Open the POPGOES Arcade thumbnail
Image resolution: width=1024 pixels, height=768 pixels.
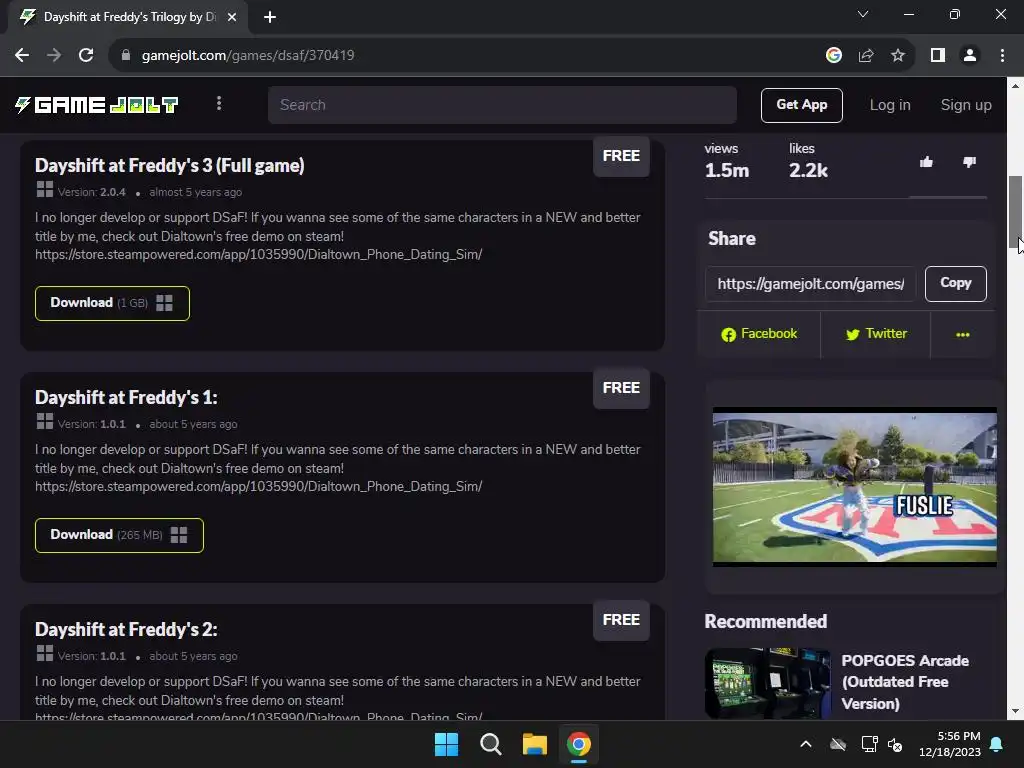pyautogui.click(x=768, y=683)
